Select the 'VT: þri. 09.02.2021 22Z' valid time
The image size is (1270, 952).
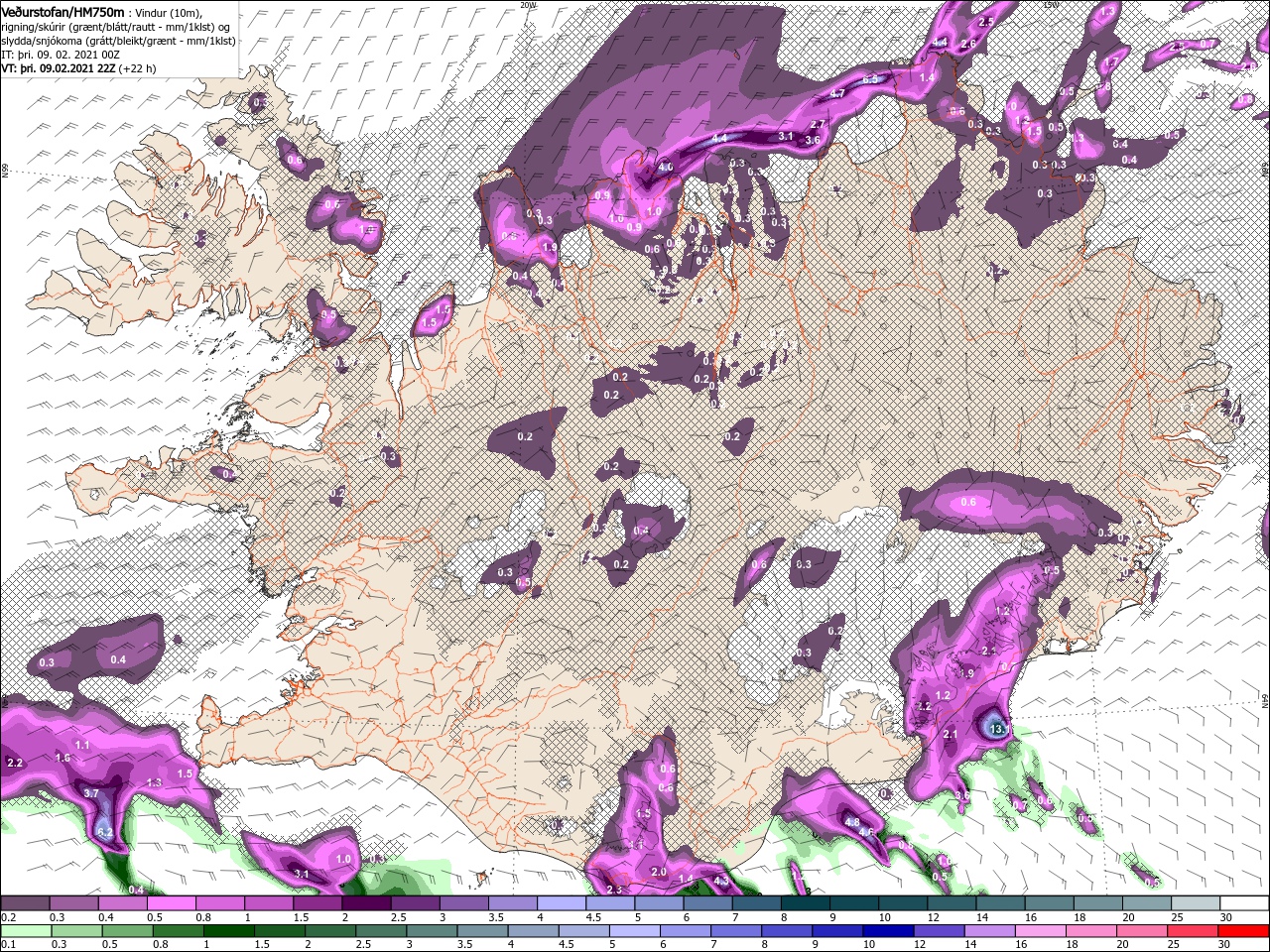tap(59, 67)
